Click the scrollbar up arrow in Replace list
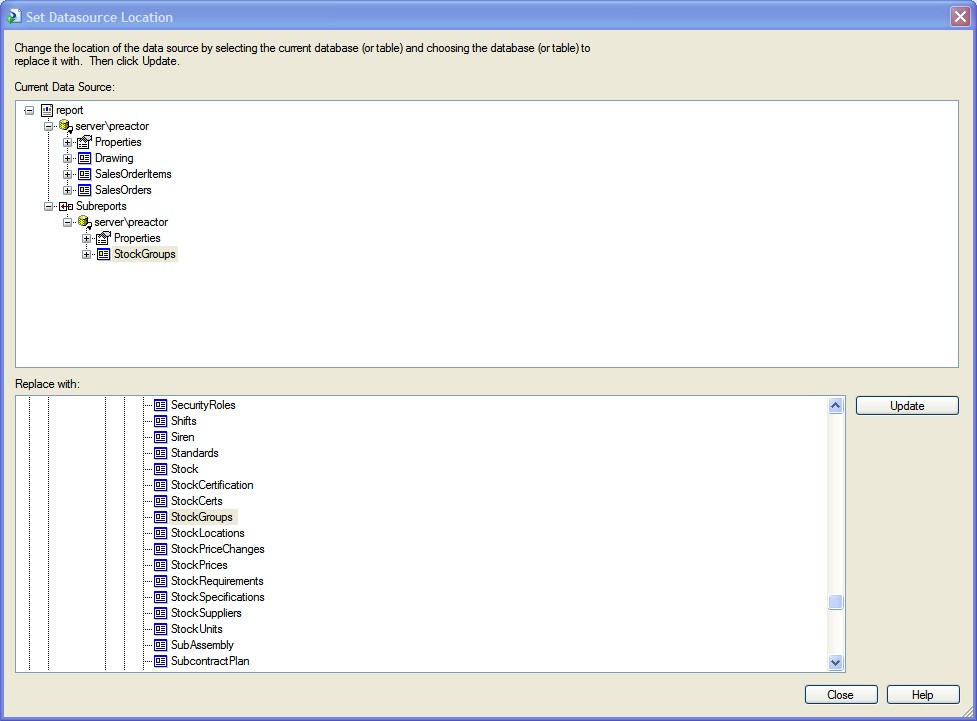 pos(836,406)
